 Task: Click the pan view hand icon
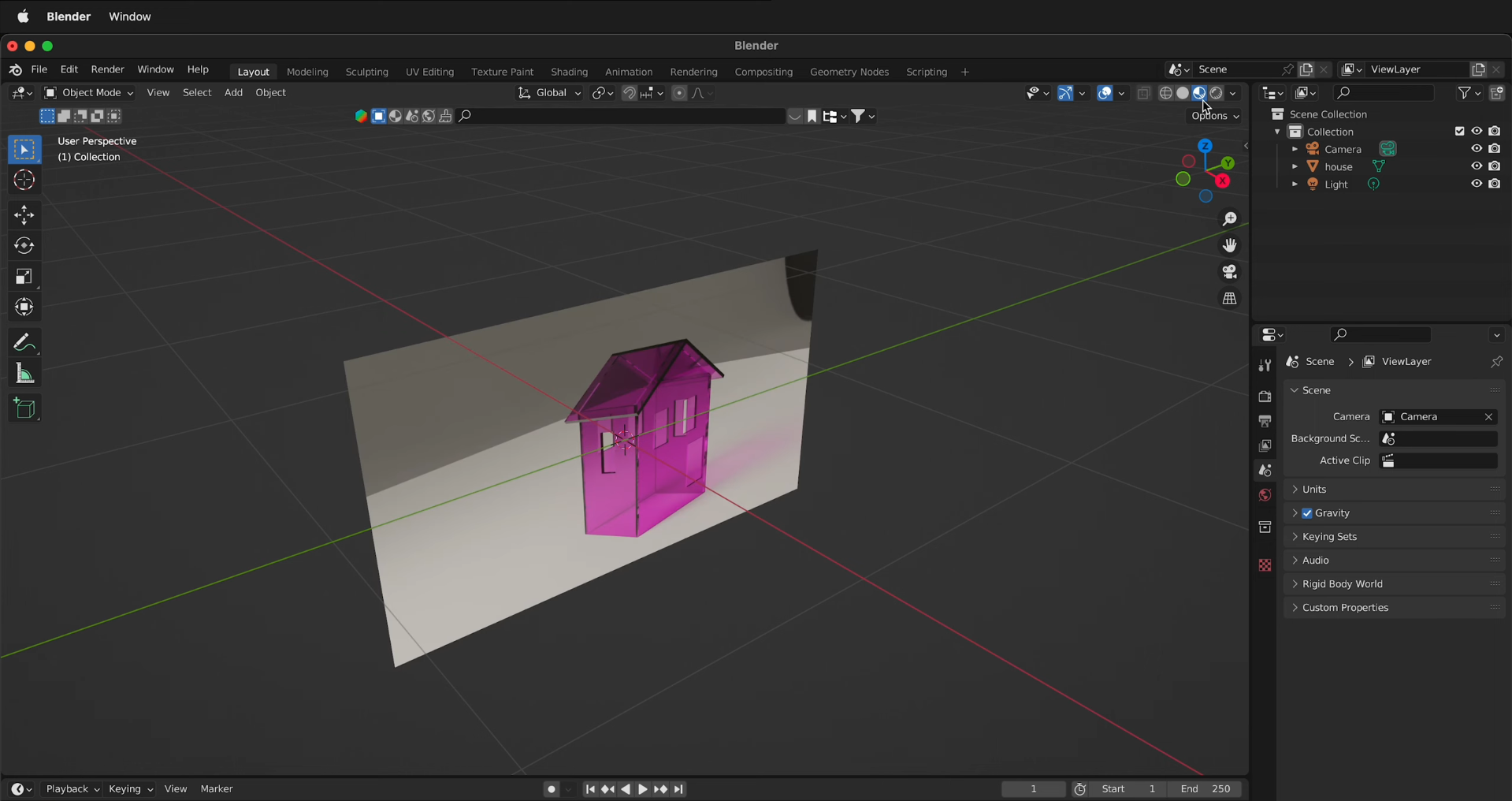(1229, 246)
